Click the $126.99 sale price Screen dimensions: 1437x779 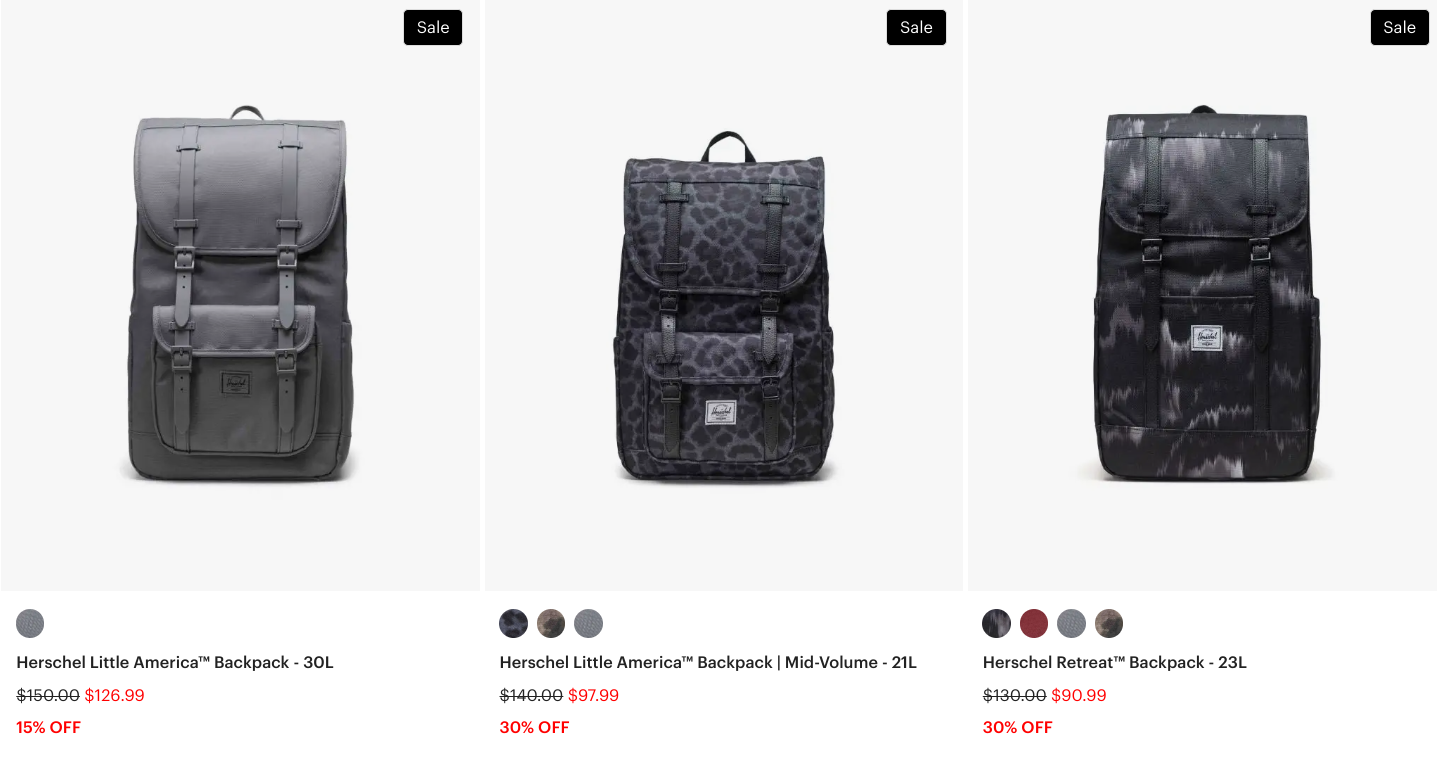(x=114, y=695)
